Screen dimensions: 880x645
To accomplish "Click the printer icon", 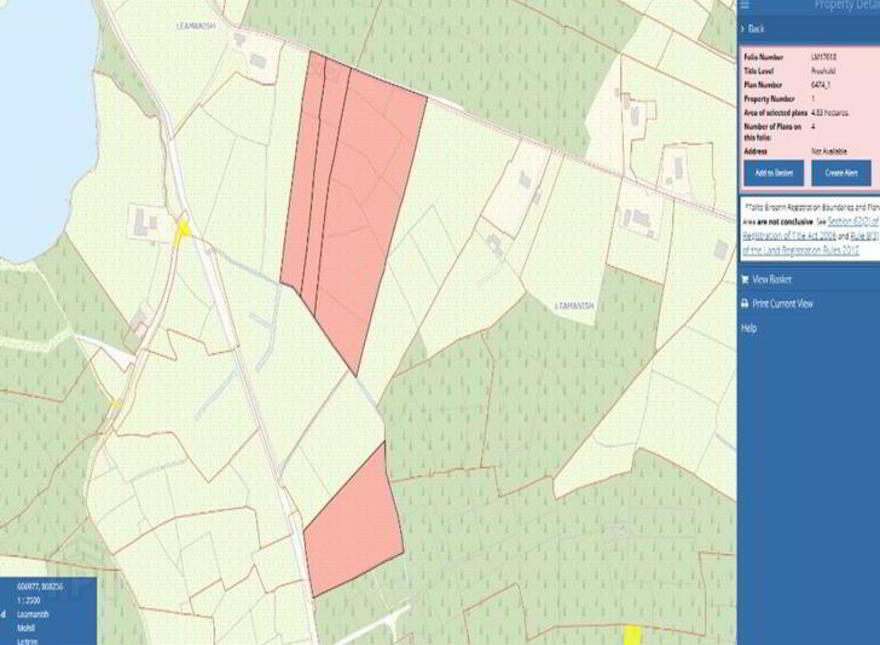I will coord(745,304).
